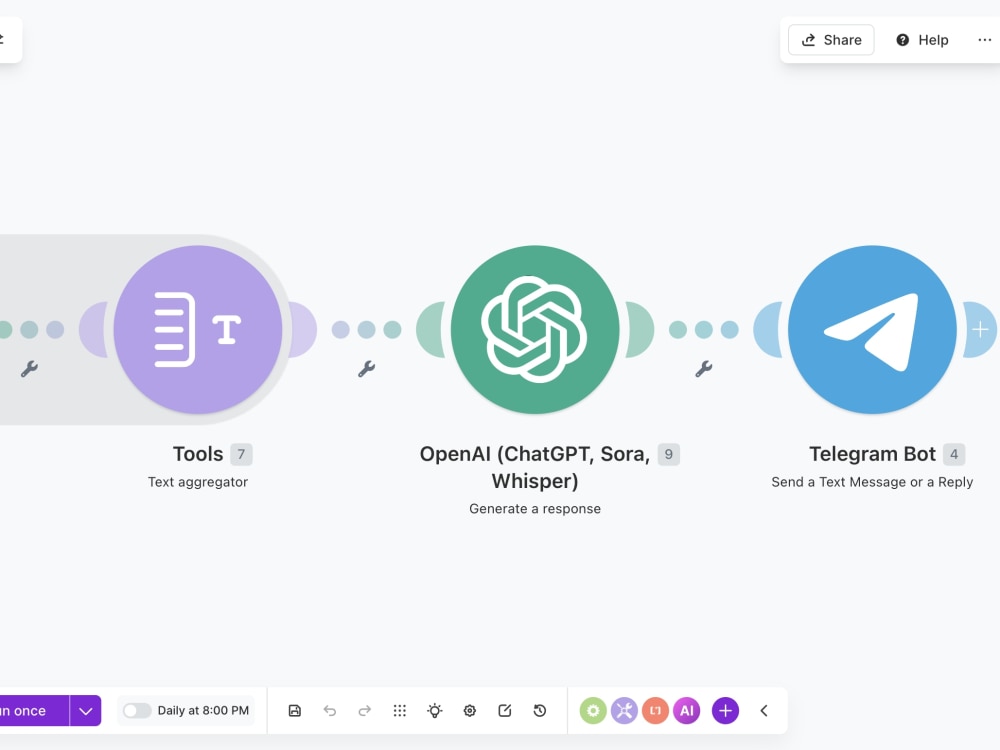Collapse the favorites bar with the chevron

click(763, 710)
